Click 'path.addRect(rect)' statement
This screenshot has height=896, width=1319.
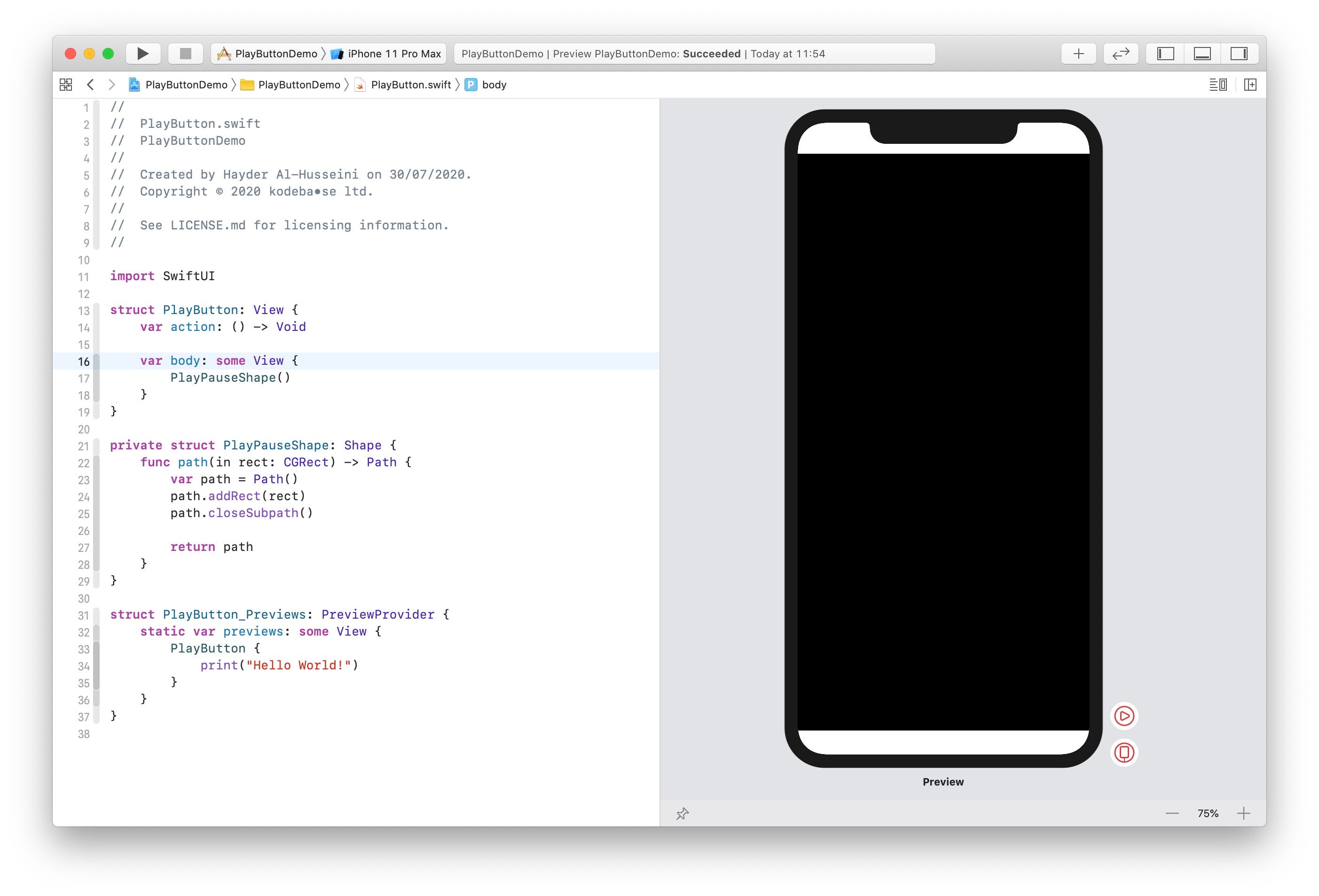tap(238, 496)
